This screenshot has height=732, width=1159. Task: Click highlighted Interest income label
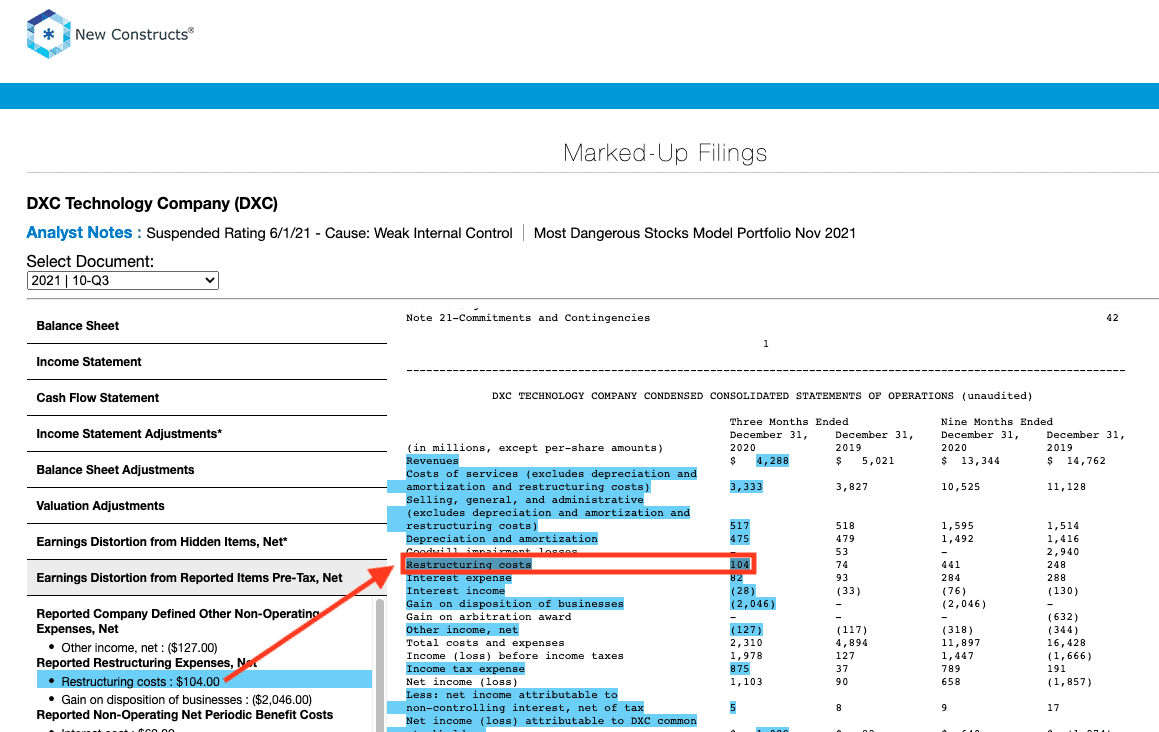click(455, 591)
